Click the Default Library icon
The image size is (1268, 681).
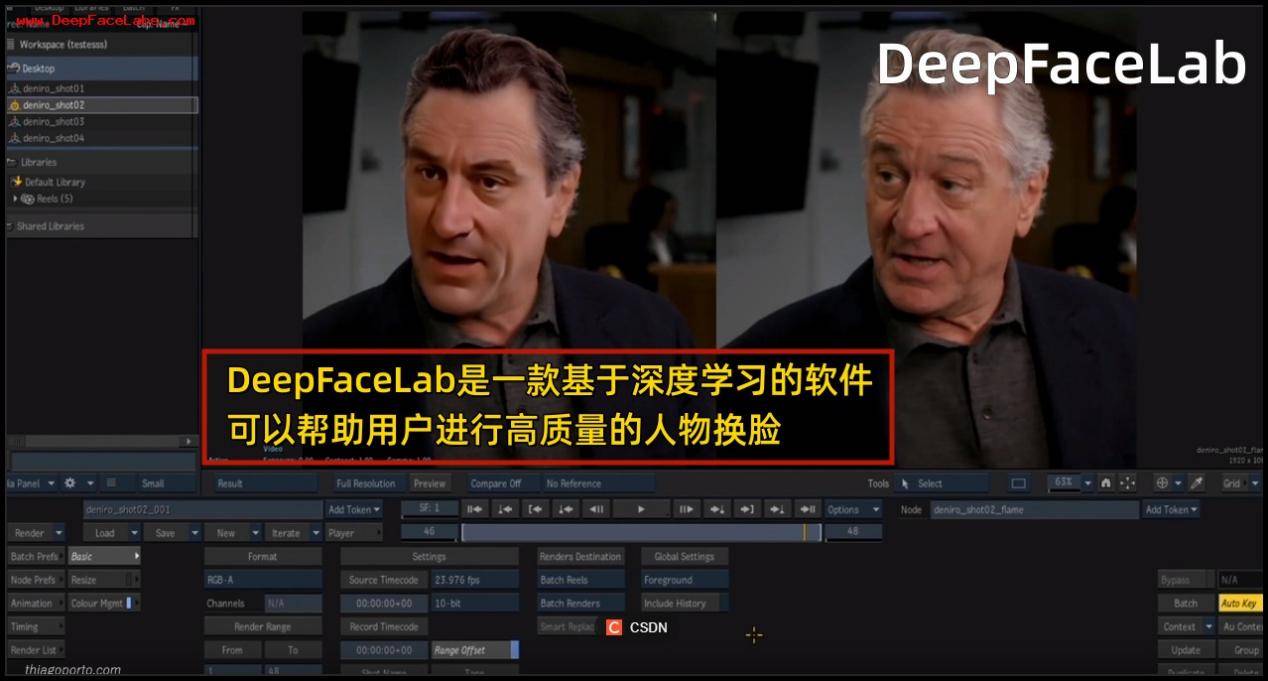(16, 182)
